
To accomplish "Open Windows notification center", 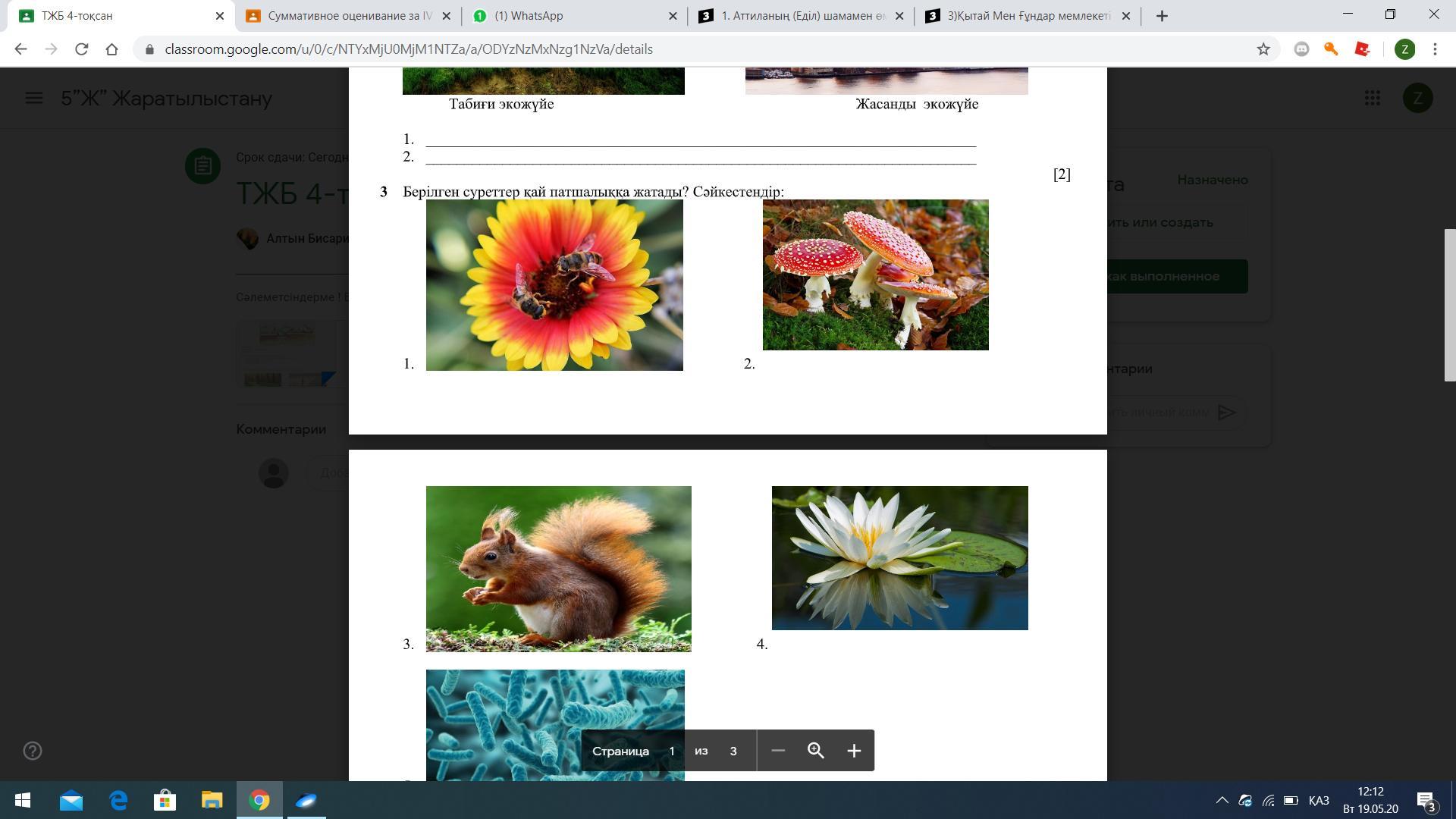I will coord(1425,801).
